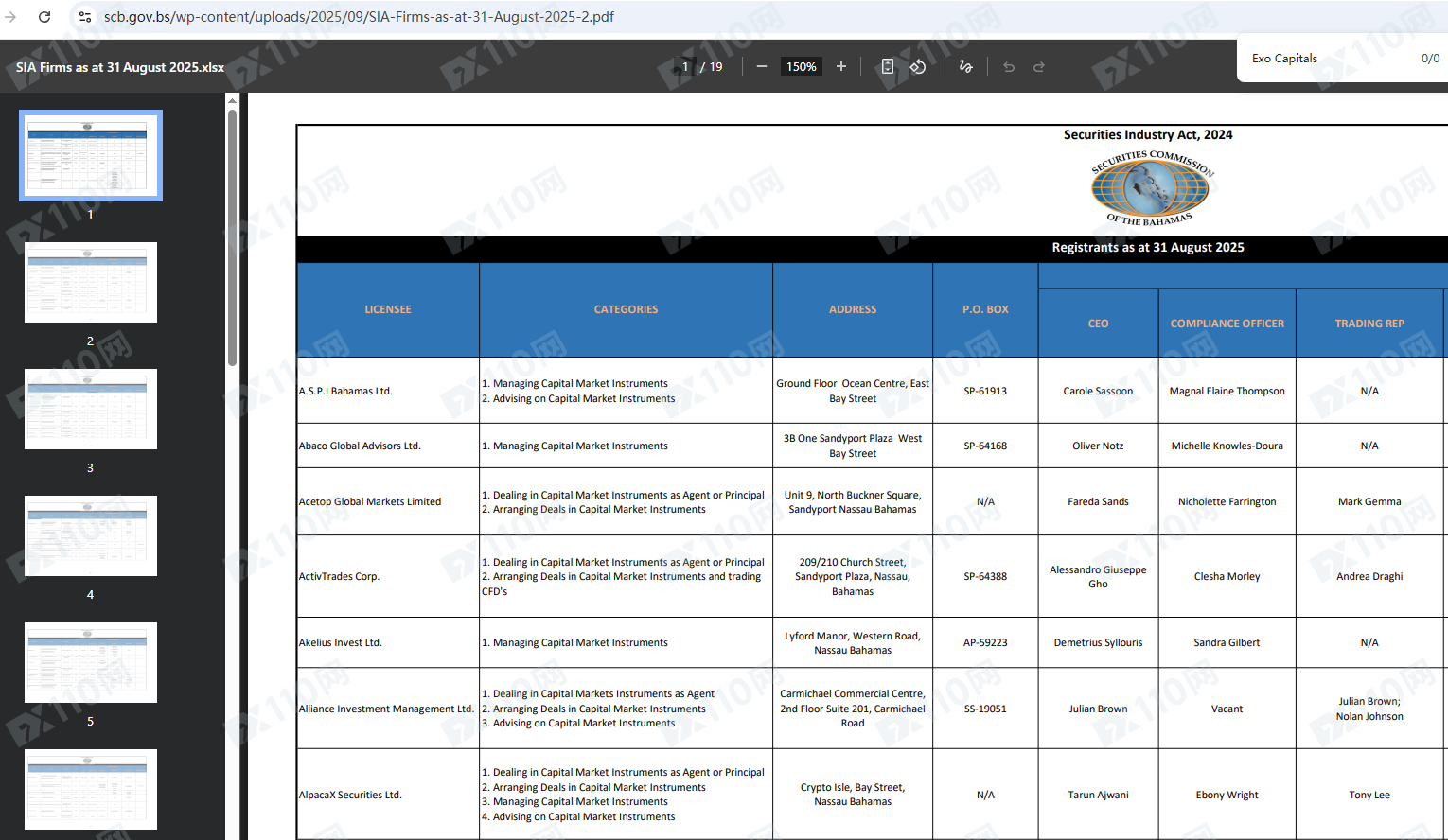The image size is (1448, 840).
Task: Open site information icon in address bar
Action: tap(84, 17)
